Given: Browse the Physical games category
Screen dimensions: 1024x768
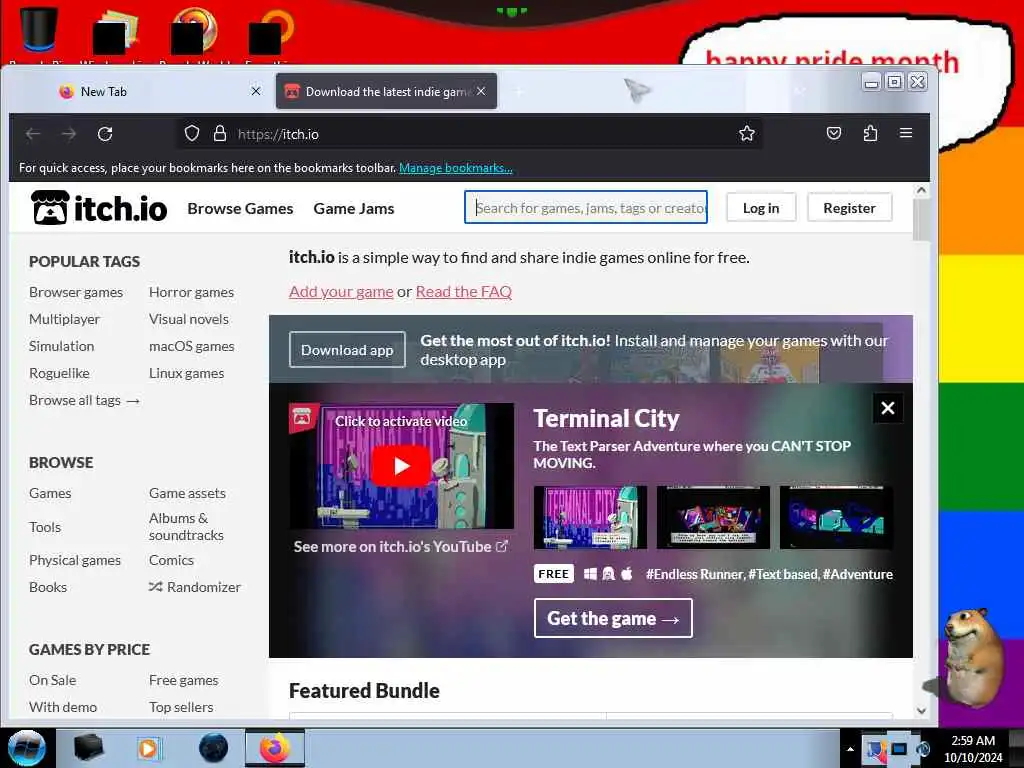Looking at the screenshot, I should tap(75, 560).
